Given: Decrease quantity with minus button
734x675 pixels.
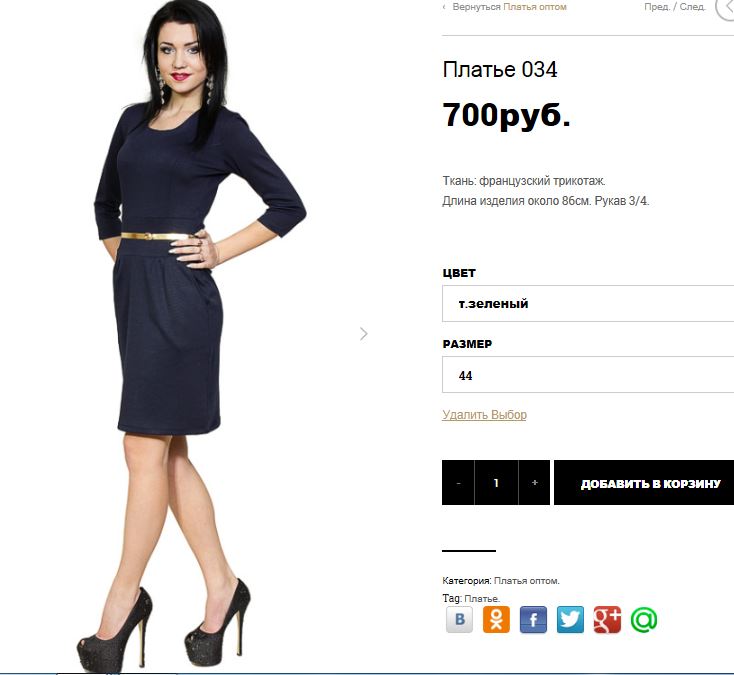Looking at the screenshot, I should click(458, 483).
